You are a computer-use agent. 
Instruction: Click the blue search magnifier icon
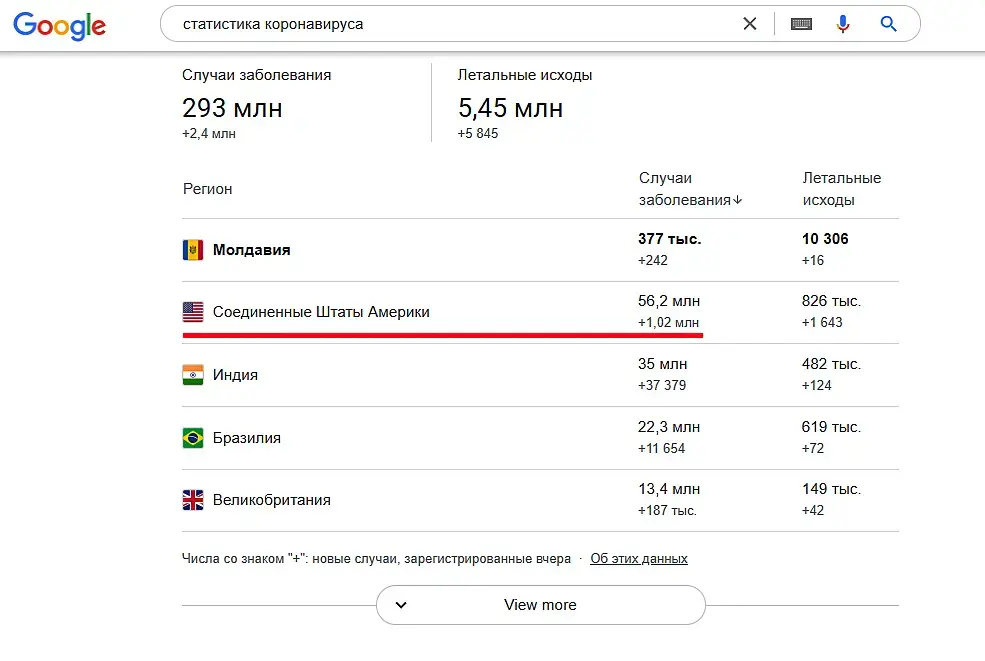pyautogui.click(x=888, y=24)
